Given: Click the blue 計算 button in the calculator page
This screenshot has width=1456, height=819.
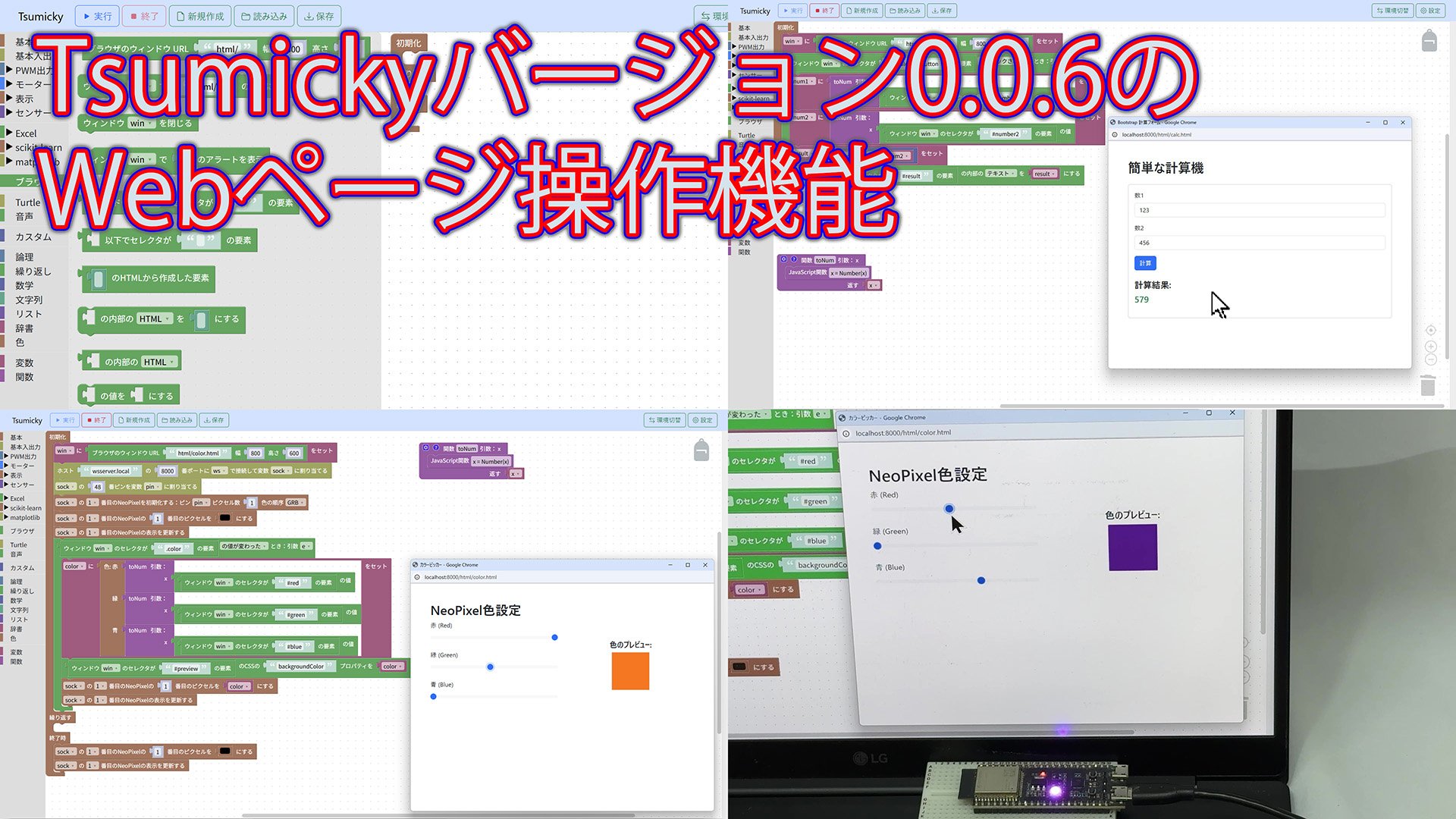Looking at the screenshot, I should click(x=1145, y=263).
